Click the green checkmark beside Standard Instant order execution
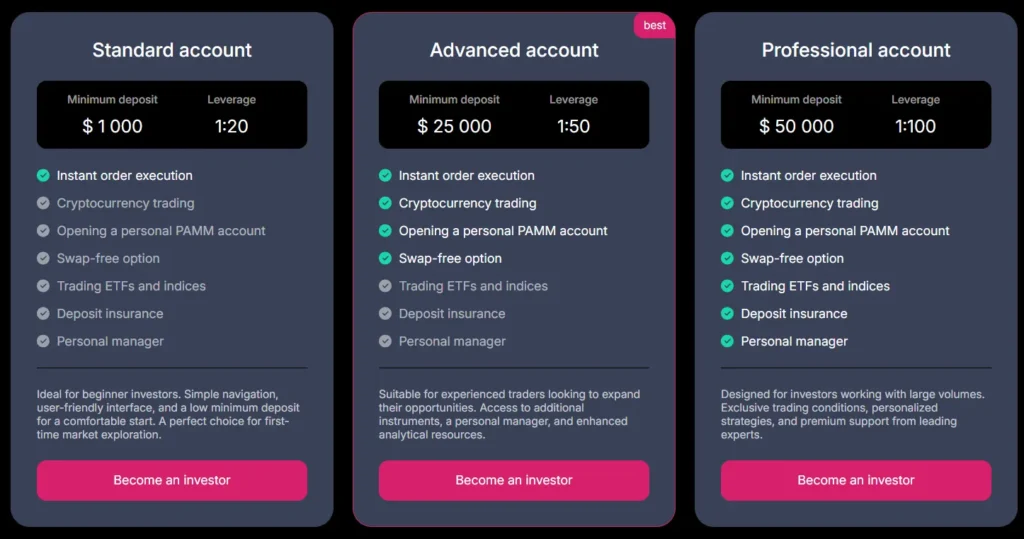The width and height of the screenshot is (1024, 539). [x=43, y=175]
